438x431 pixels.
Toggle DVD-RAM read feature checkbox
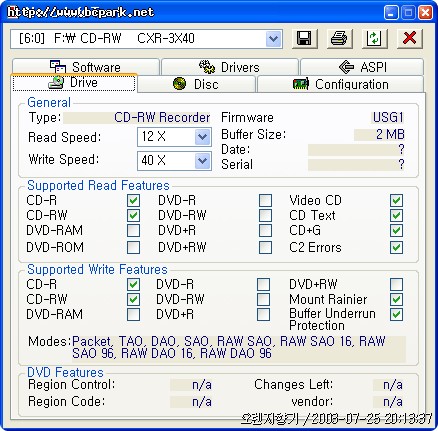(x=133, y=231)
